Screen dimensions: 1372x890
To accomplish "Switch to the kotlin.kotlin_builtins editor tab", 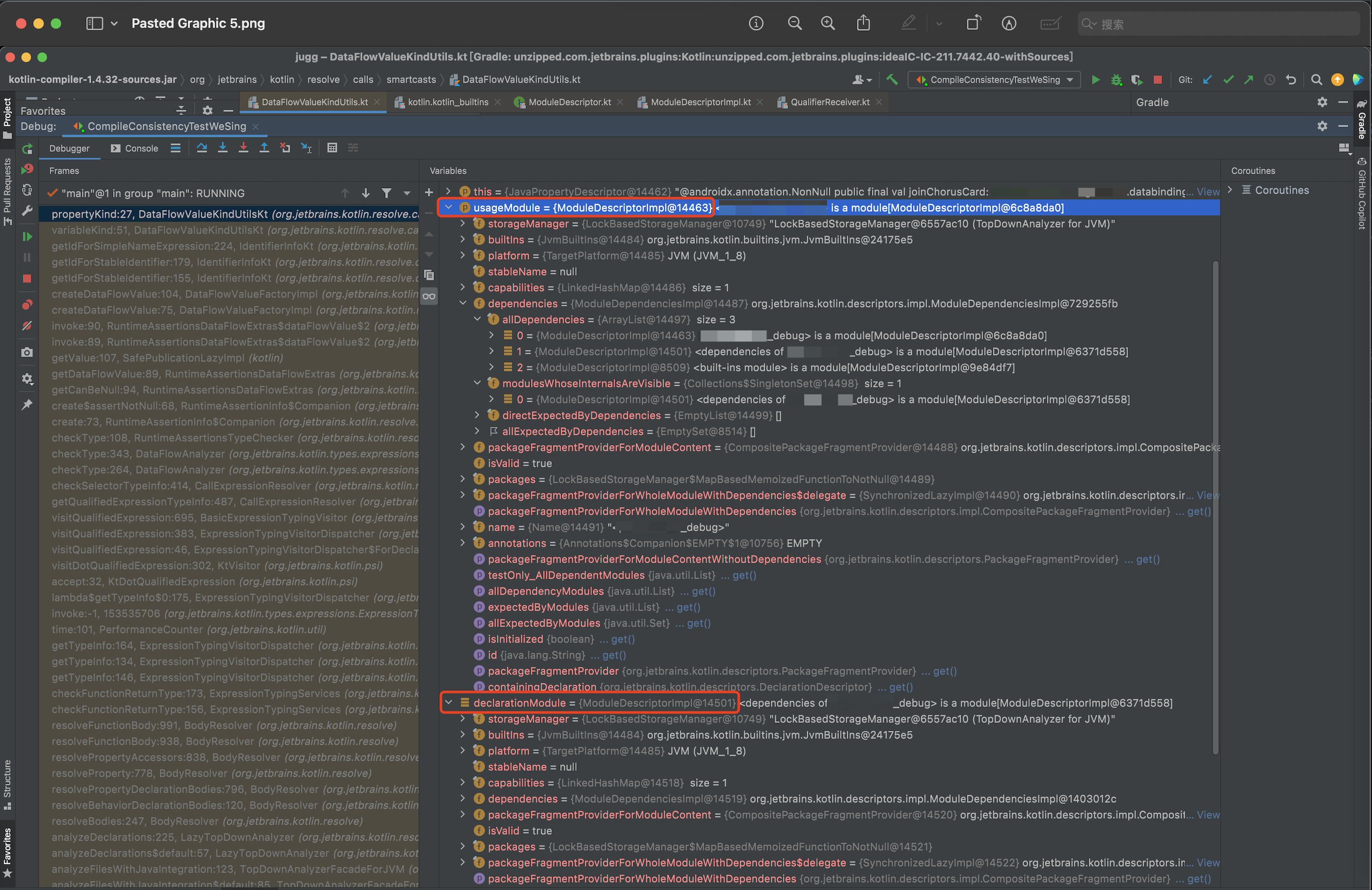I will (x=448, y=102).
